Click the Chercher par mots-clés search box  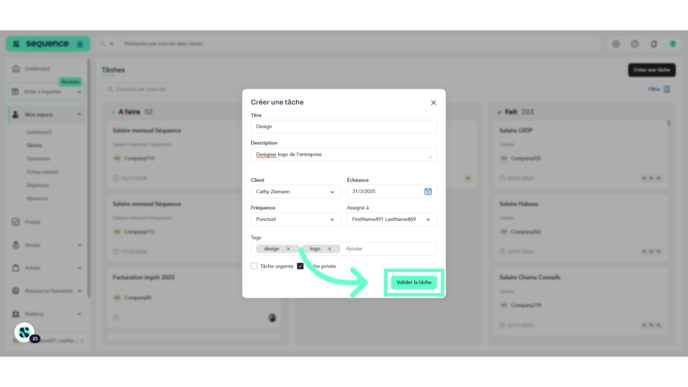pyautogui.click(x=174, y=89)
